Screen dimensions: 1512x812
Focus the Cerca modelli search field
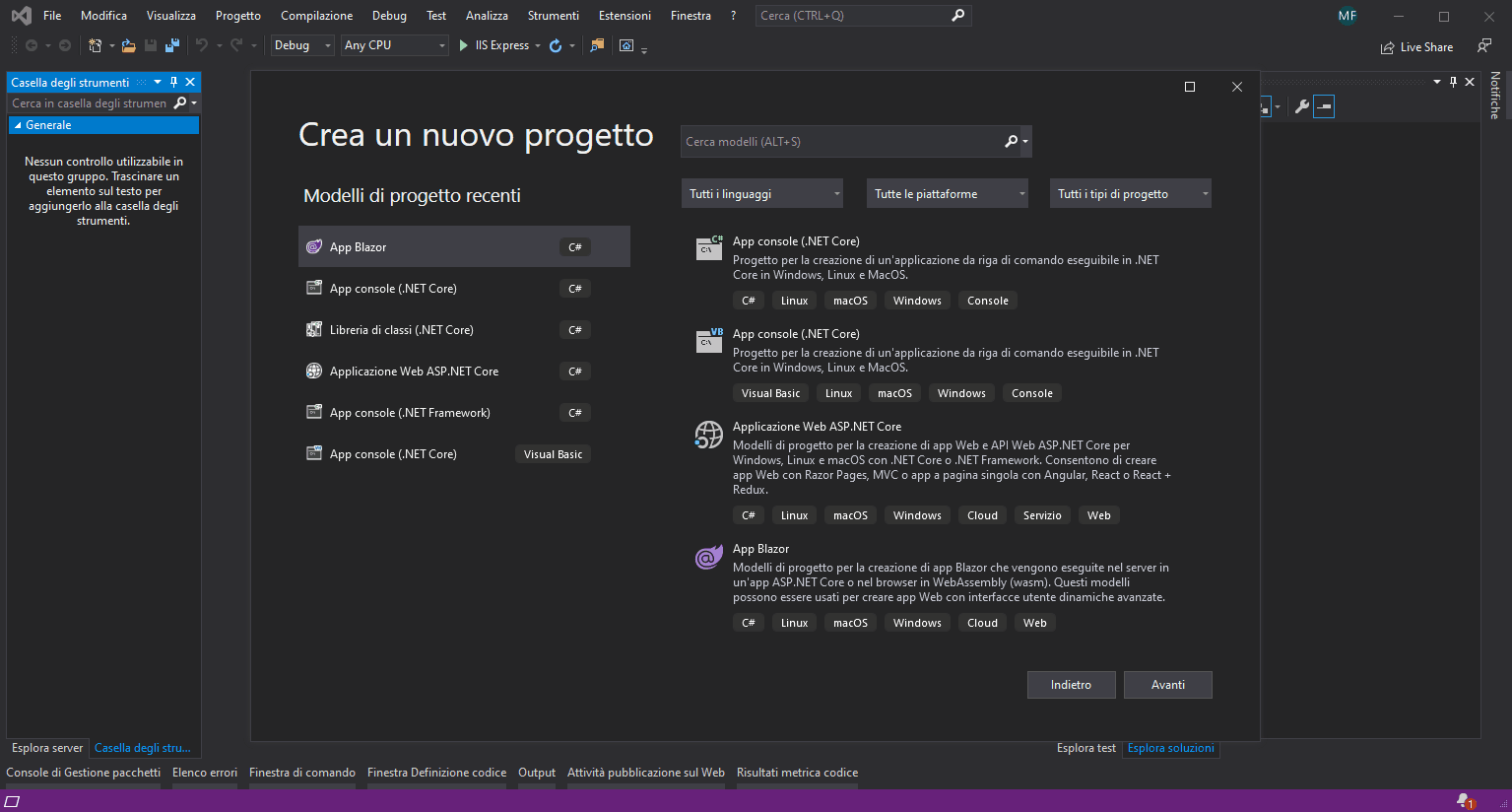(842, 142)
